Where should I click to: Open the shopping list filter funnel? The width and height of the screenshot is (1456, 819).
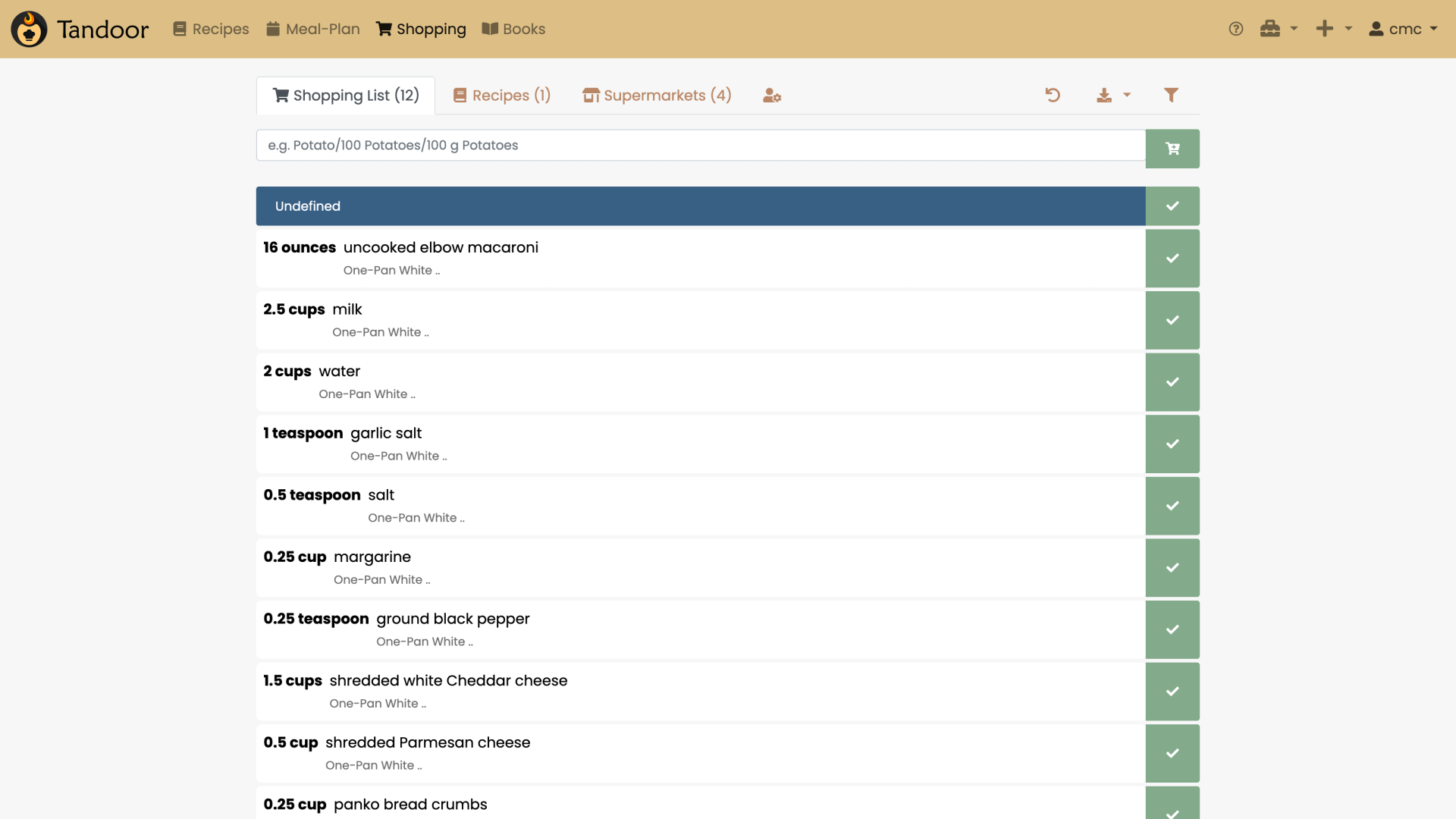(x=1171, y=95)
